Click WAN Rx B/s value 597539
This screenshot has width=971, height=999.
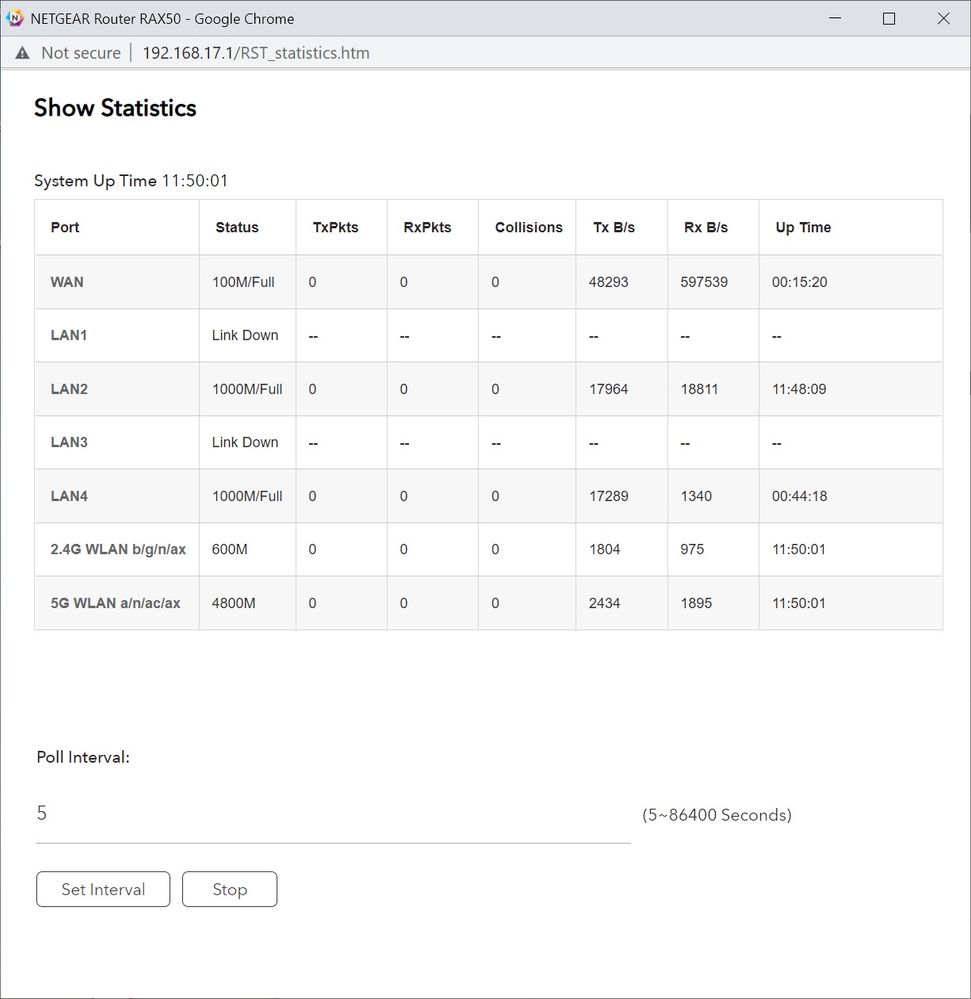(x=704, y=282)
